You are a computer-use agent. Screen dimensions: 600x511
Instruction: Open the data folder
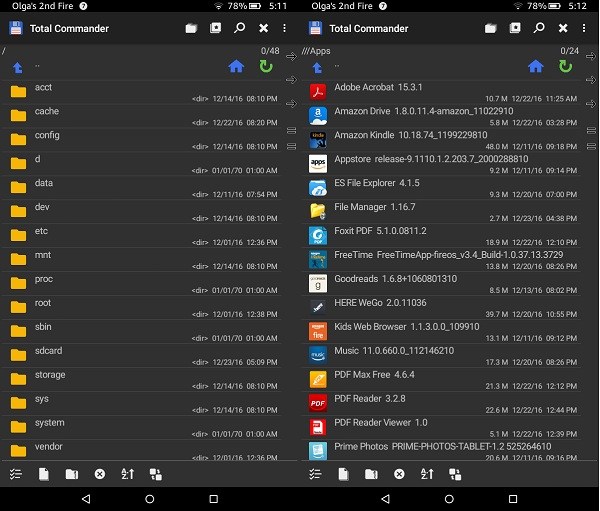(x=142, y=188)
